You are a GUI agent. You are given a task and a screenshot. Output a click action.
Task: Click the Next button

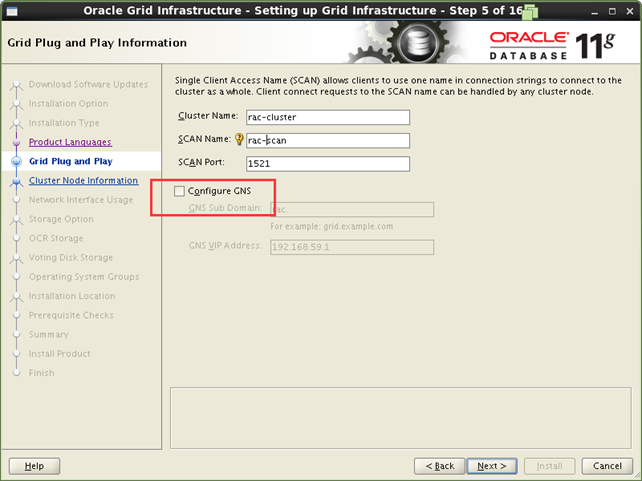[492, 466]
